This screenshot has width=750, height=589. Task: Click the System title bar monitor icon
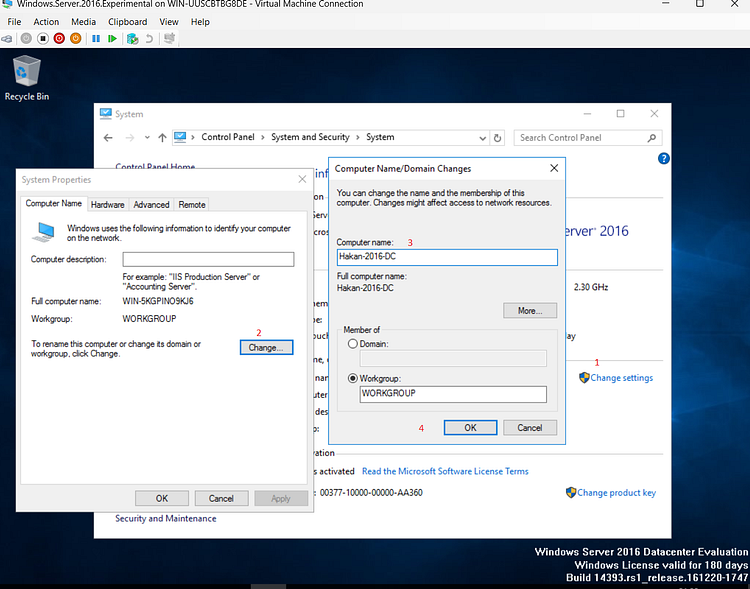tap(106, 114)
